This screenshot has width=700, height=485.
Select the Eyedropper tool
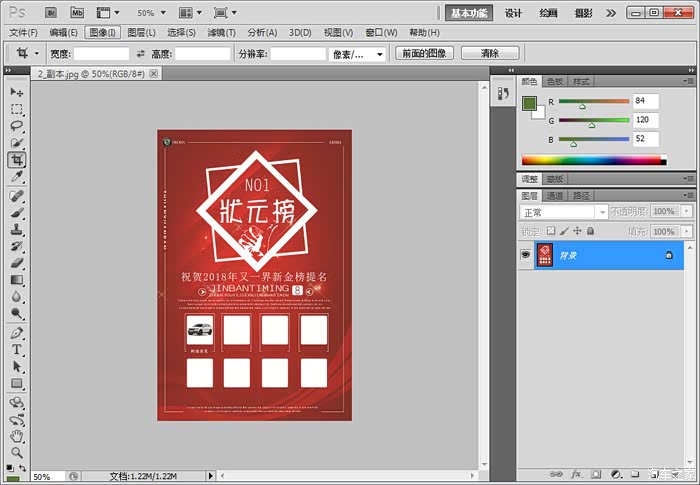[17, 177]
